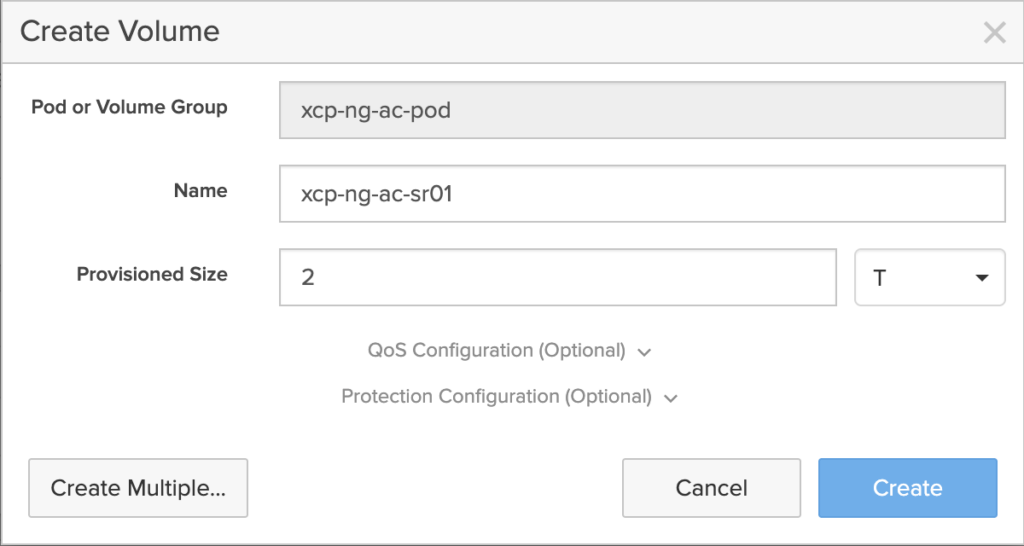
Task: Expand QoS Configuration (Optional) section
Action: [x=497, y=351]
